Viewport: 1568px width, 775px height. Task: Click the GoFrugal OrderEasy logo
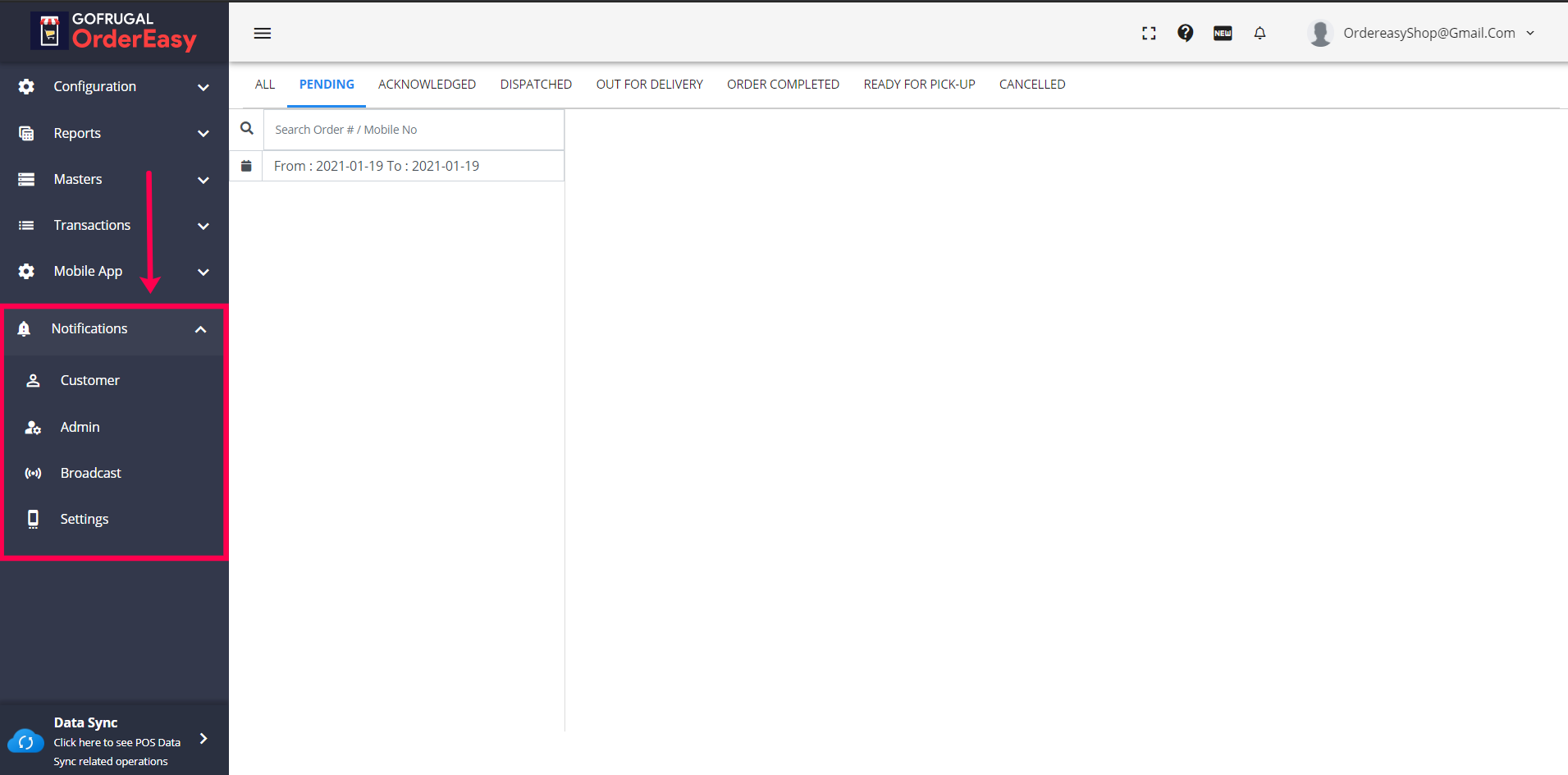click(x=114, y=31)
